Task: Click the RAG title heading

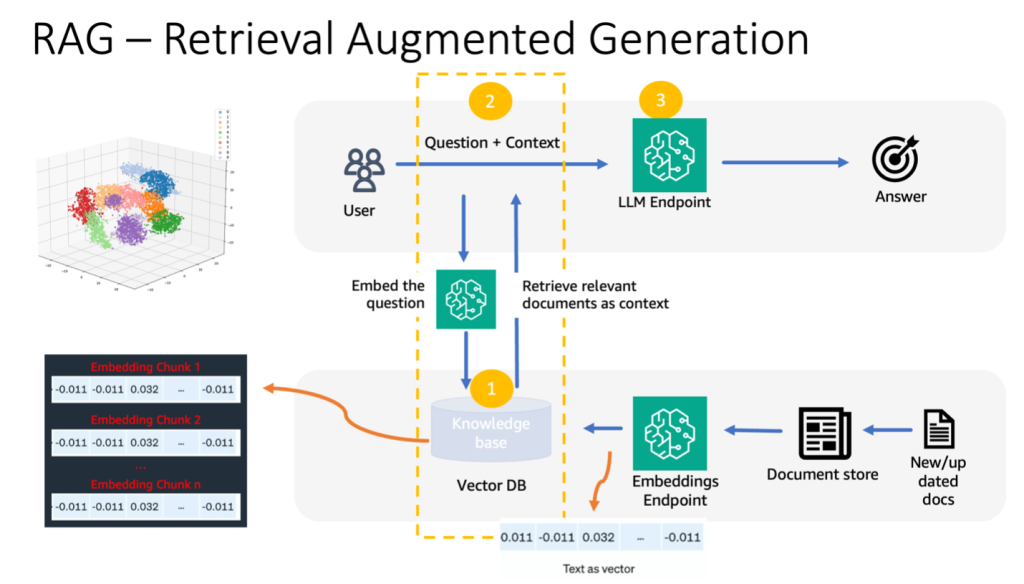Action: (x=420, y=38)
